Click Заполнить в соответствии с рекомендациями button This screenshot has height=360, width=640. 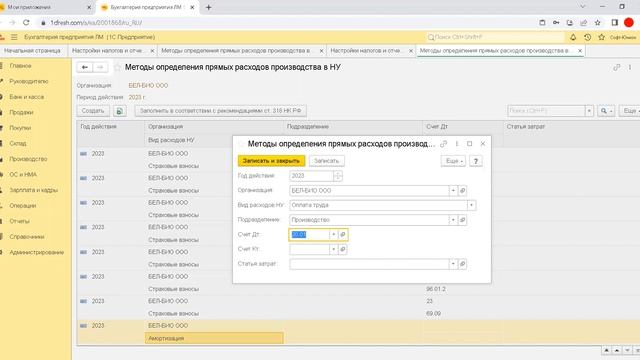click(220, 111)
